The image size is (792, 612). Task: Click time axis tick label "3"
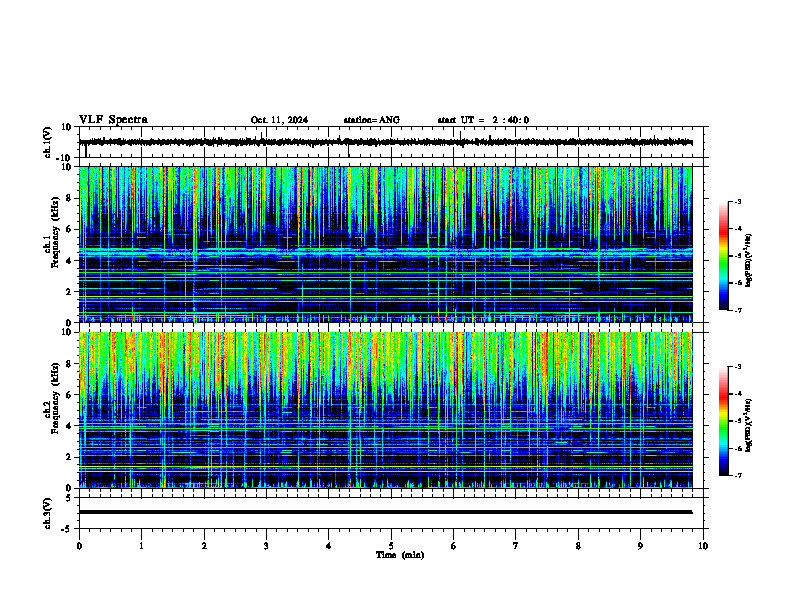tap(266, 546)
